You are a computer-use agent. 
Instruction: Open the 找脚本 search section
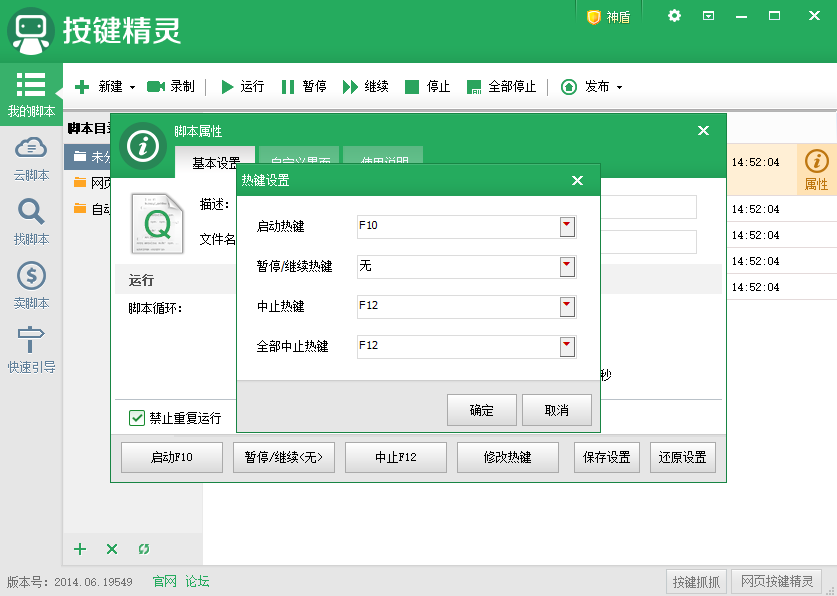click(31, 222)
